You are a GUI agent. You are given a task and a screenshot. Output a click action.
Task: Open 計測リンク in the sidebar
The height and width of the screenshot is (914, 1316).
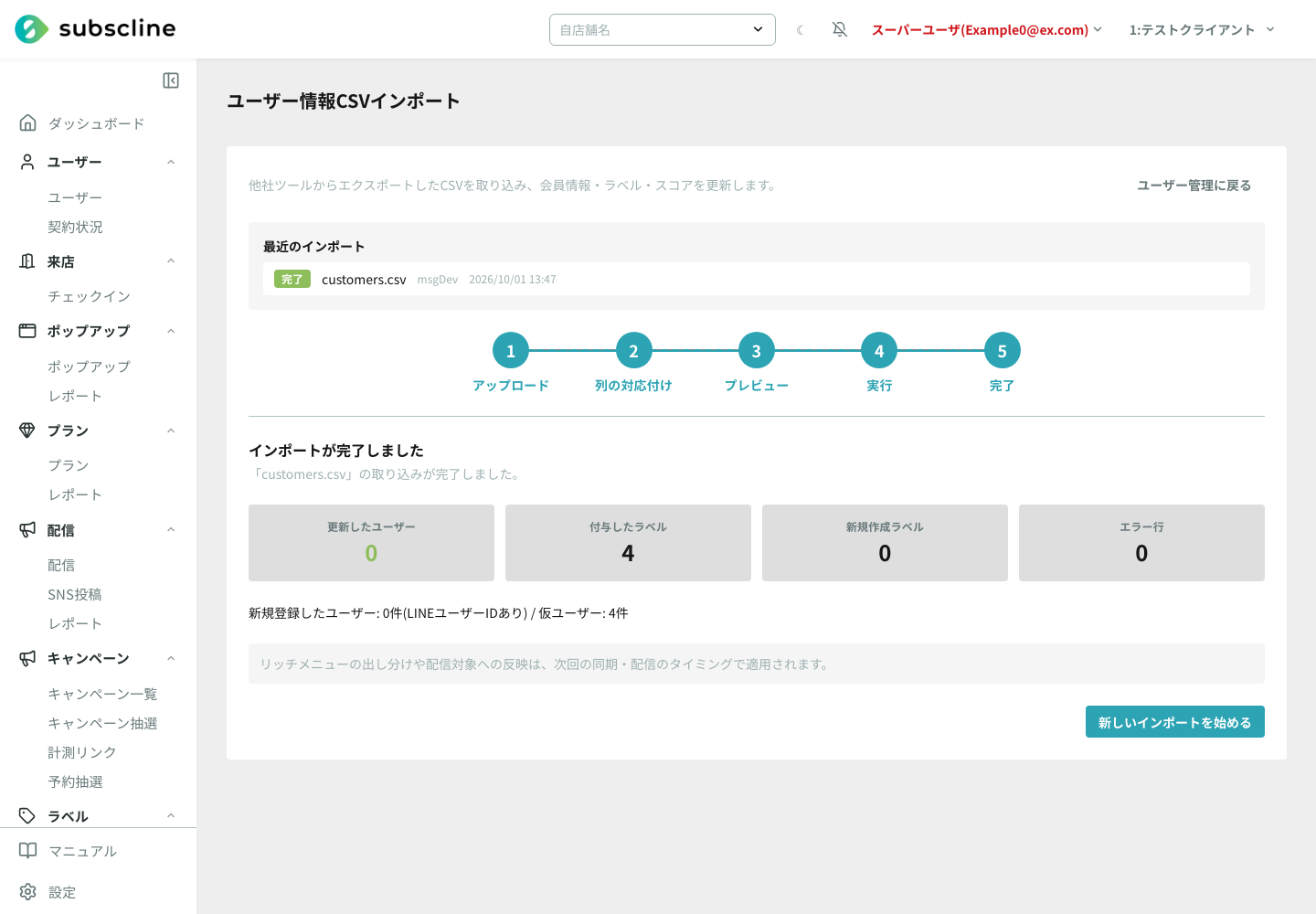pyautogui.click(x=82, y=752)
